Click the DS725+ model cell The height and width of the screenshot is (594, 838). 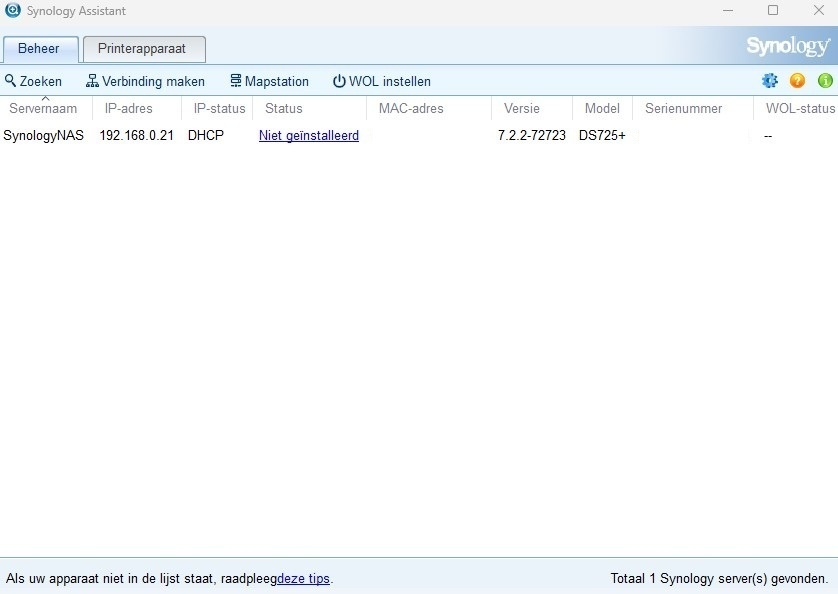pyautogui.click(x=602, y=135)
